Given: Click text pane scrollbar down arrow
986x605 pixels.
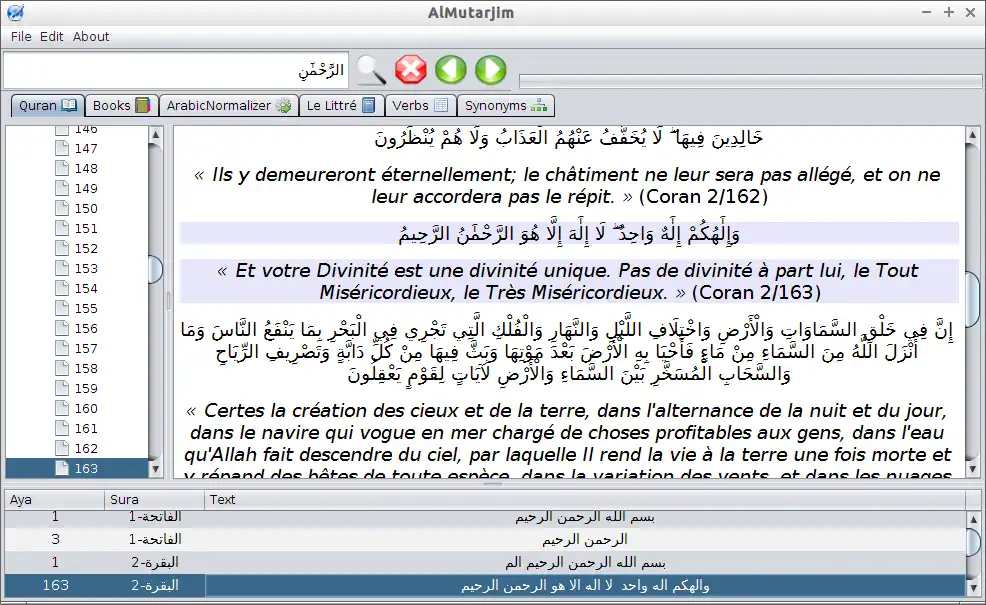Looking at the screenshot, I should pyautogui.click(x=972, y=469).
